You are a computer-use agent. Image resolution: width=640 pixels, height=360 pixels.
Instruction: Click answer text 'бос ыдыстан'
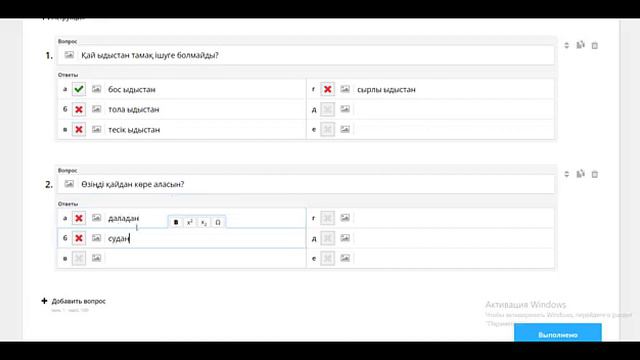(131, 89)
